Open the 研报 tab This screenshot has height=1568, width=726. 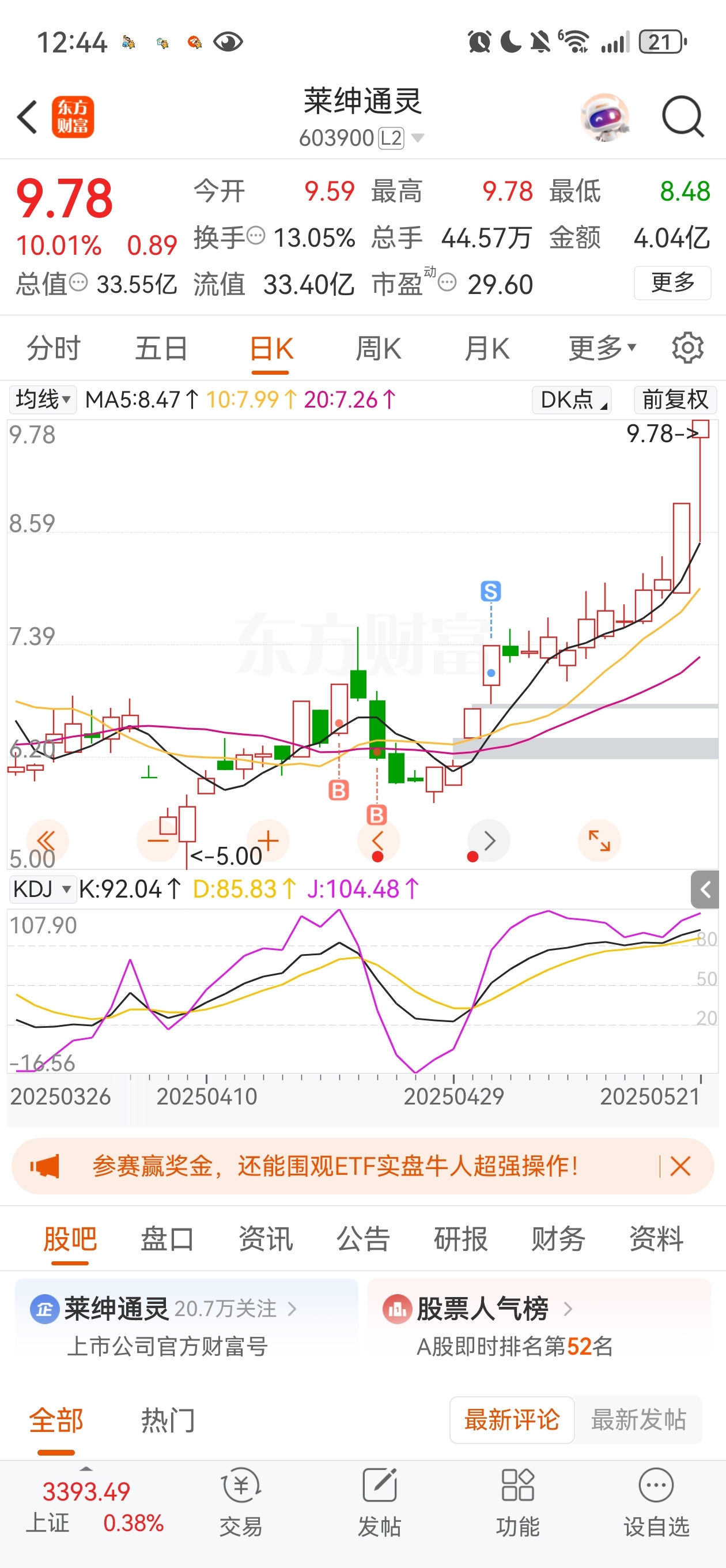[461, 1239]
